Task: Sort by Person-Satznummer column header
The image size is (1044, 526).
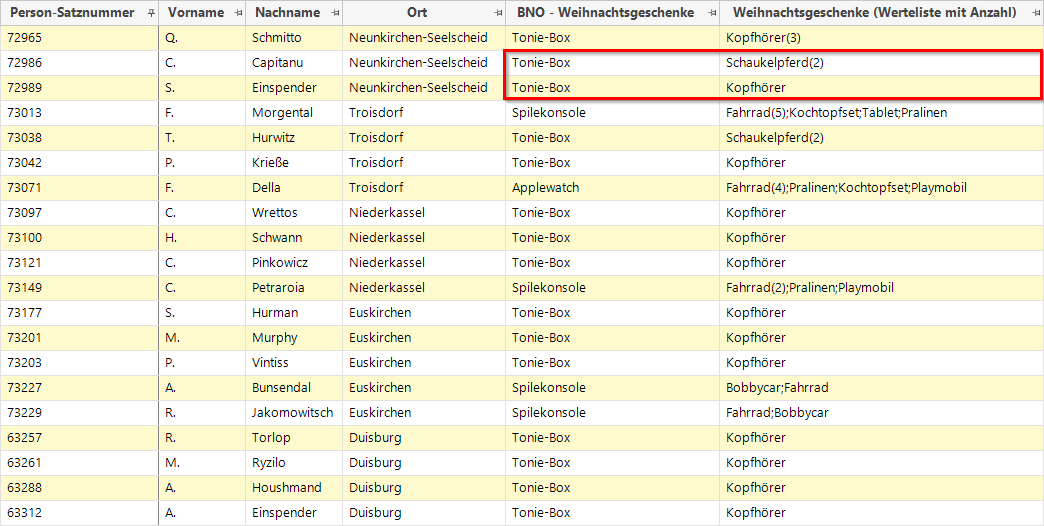Action: tap(72, 13)
